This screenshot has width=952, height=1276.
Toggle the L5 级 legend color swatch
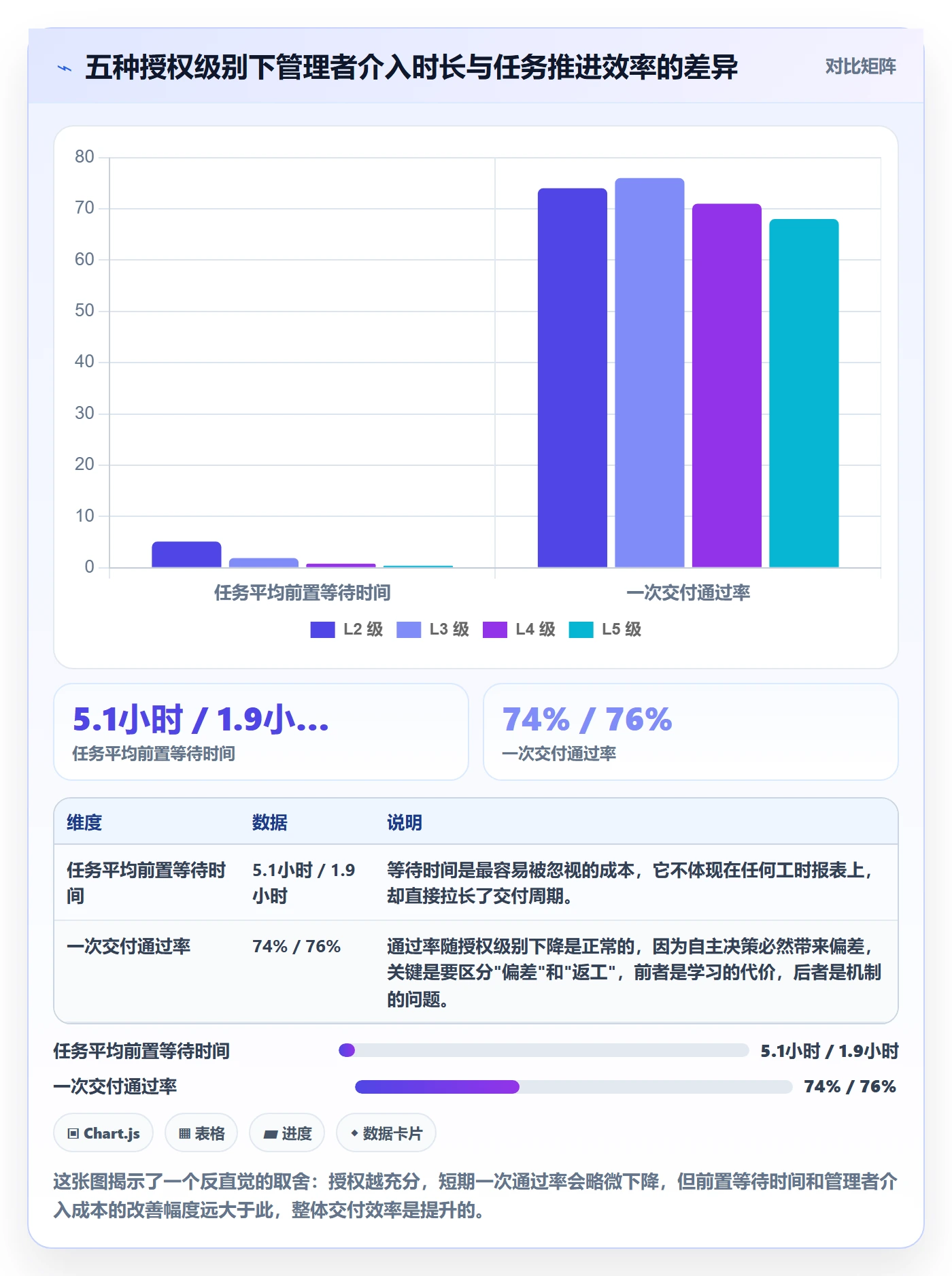(581, 630)
